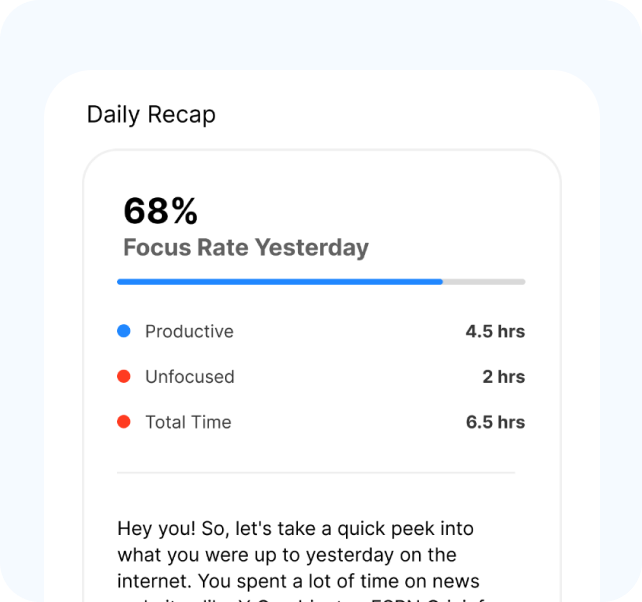Select the Unfocused row label
Screen dimensions: 642x602
(190, 377)
